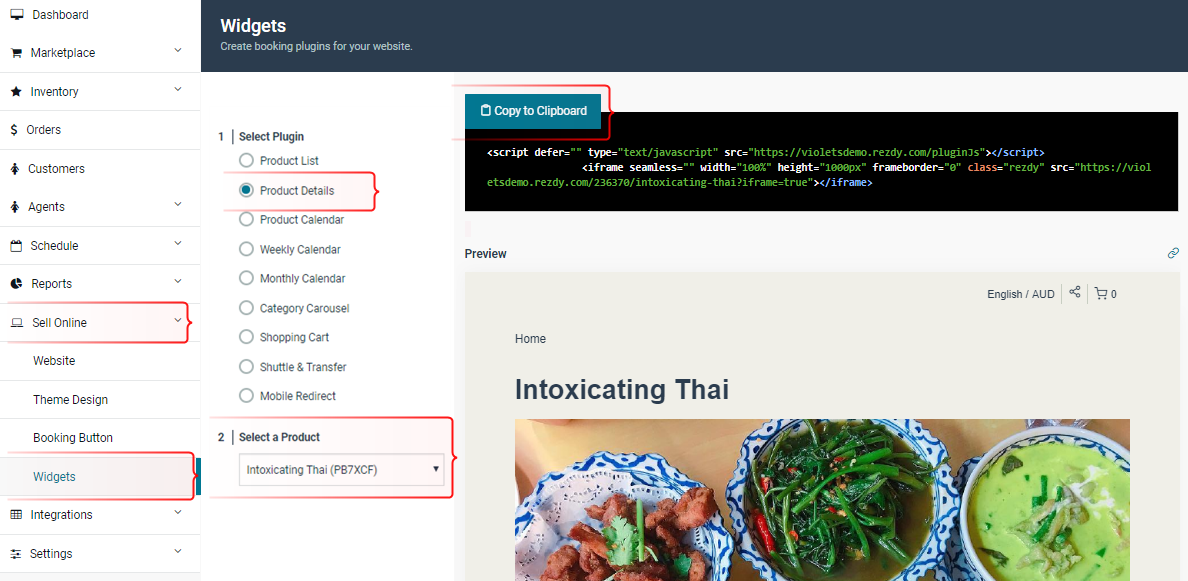1188x581 pixels.
Task: Open the Select a Product dropdown
Action: (342, 470)
